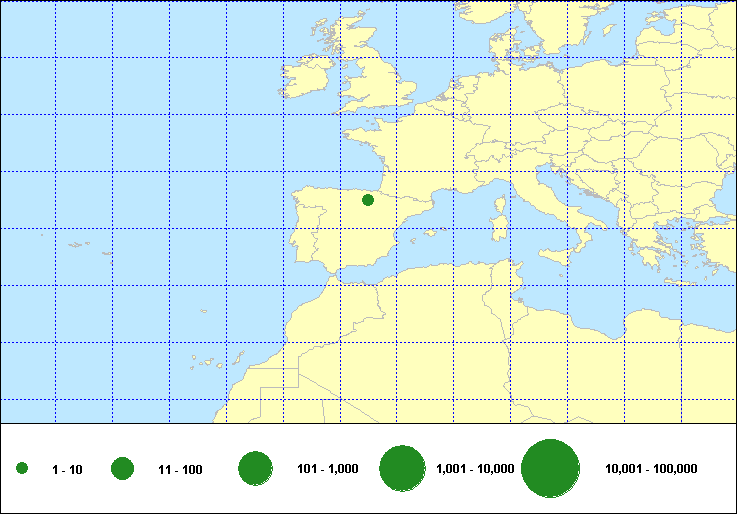The height and width of the screenshot is (514, 737).
Task: Click the "1,001 - 10,000" legend label
Action: pos(475,469)
